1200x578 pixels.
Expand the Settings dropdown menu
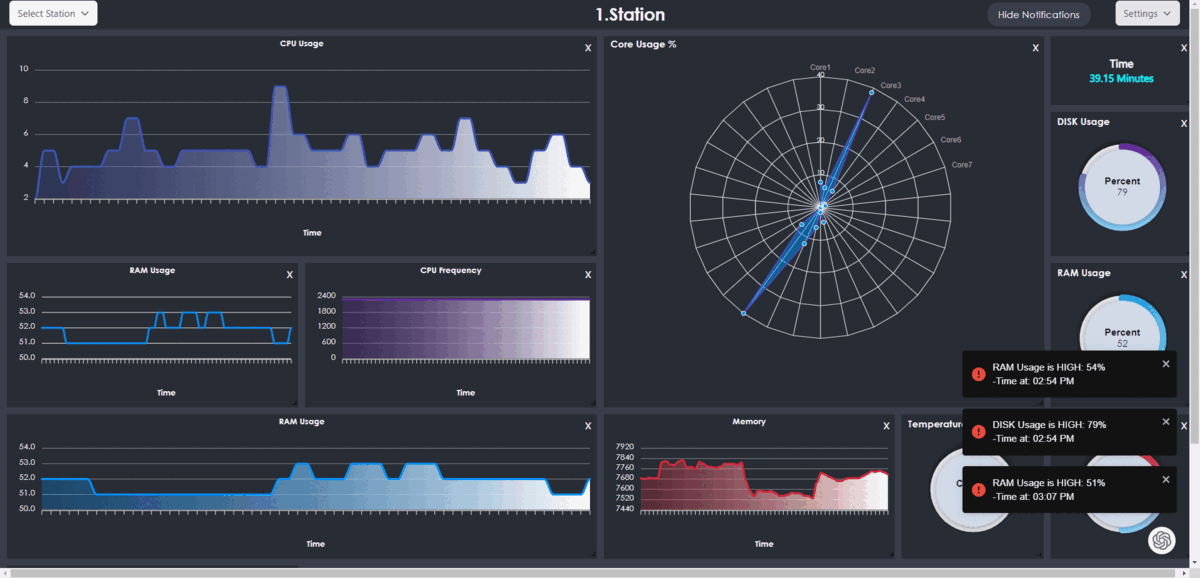pos(1147,14)
